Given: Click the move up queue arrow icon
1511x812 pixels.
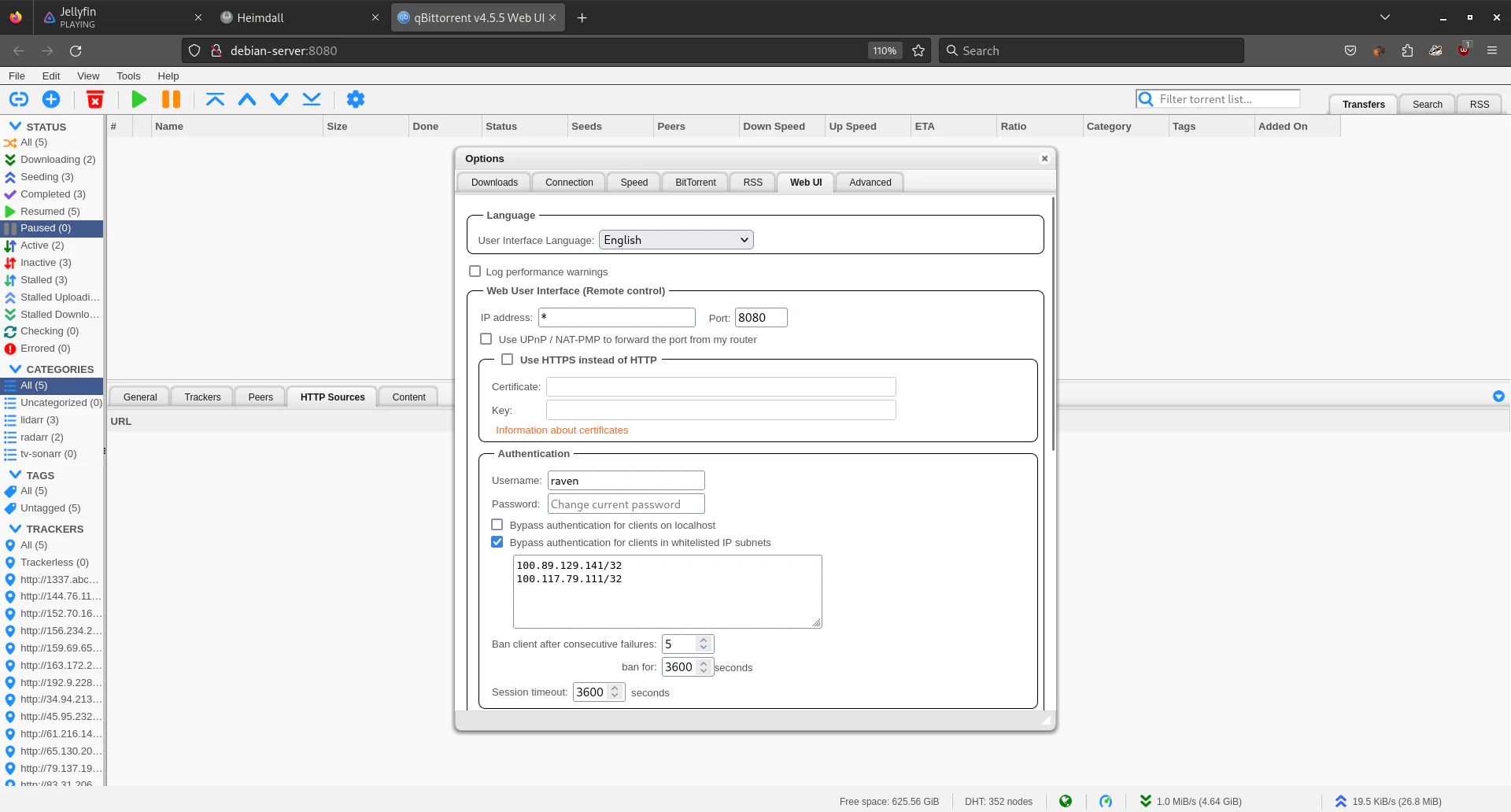Looking at the screenshot, I should point(247,99).
